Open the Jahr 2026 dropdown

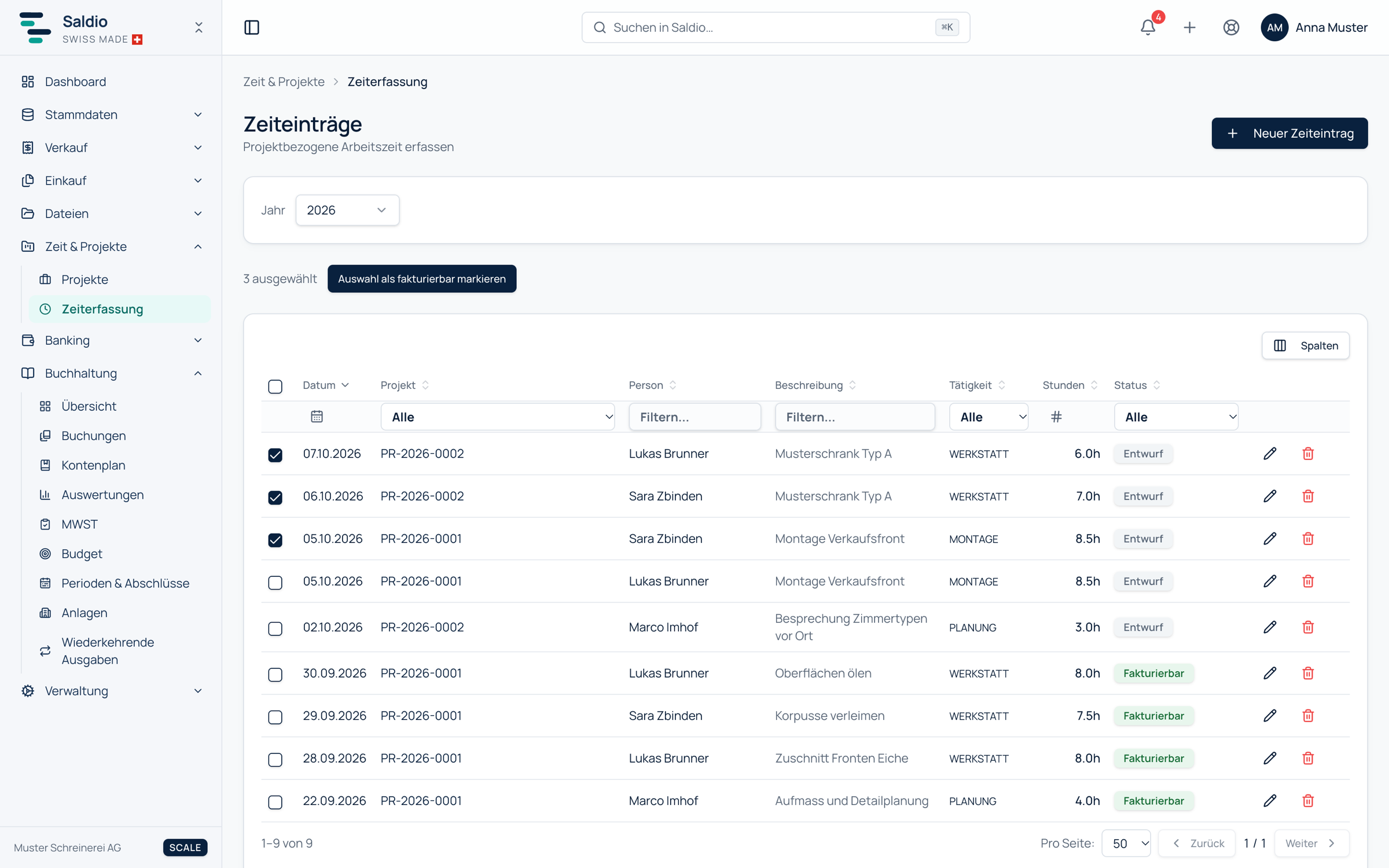click(x=347, y=210)
